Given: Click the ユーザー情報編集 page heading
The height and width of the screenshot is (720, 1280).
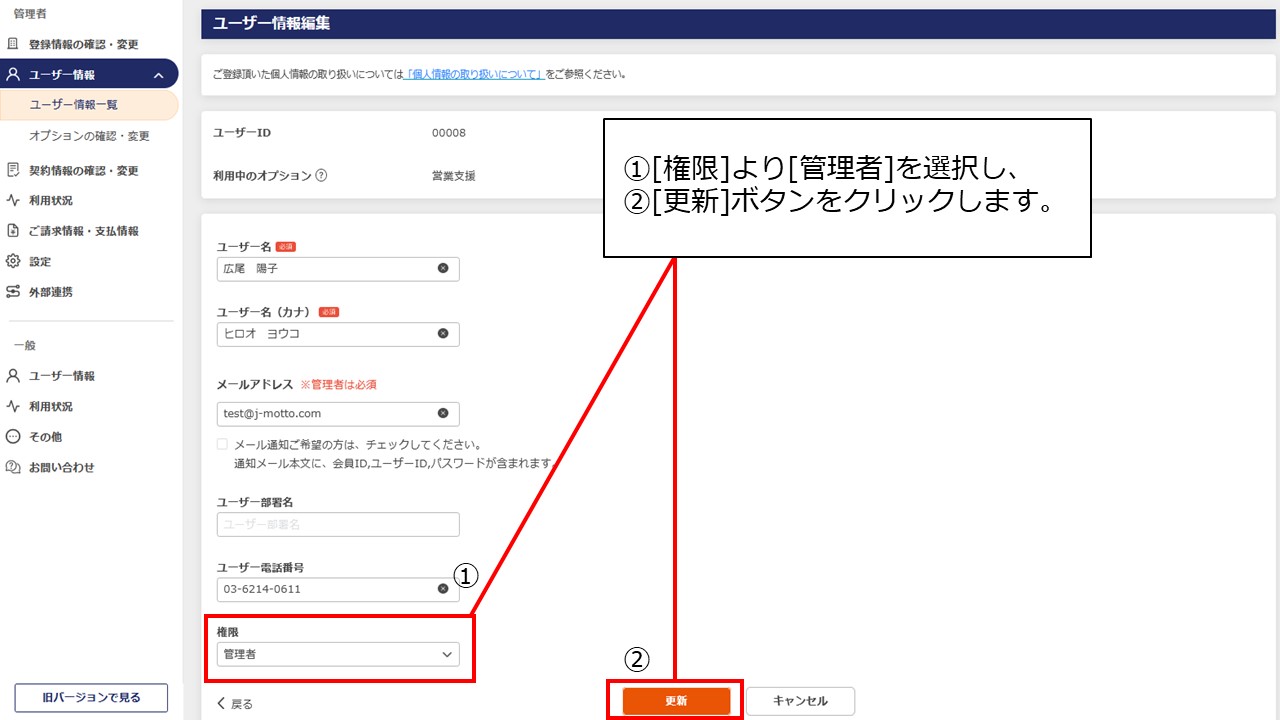Looking at the screenshot, I should click(x=272, y=24).
